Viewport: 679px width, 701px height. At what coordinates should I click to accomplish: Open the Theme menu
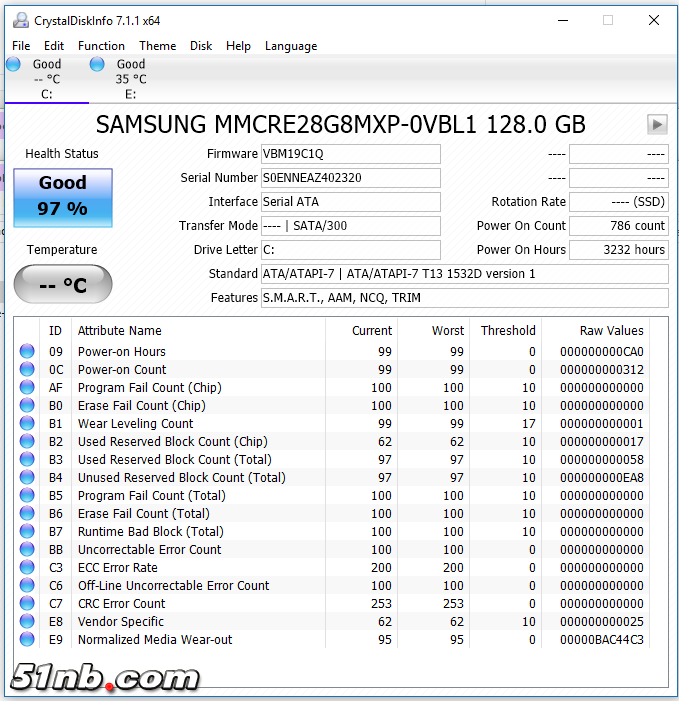(x=157, y=46)
